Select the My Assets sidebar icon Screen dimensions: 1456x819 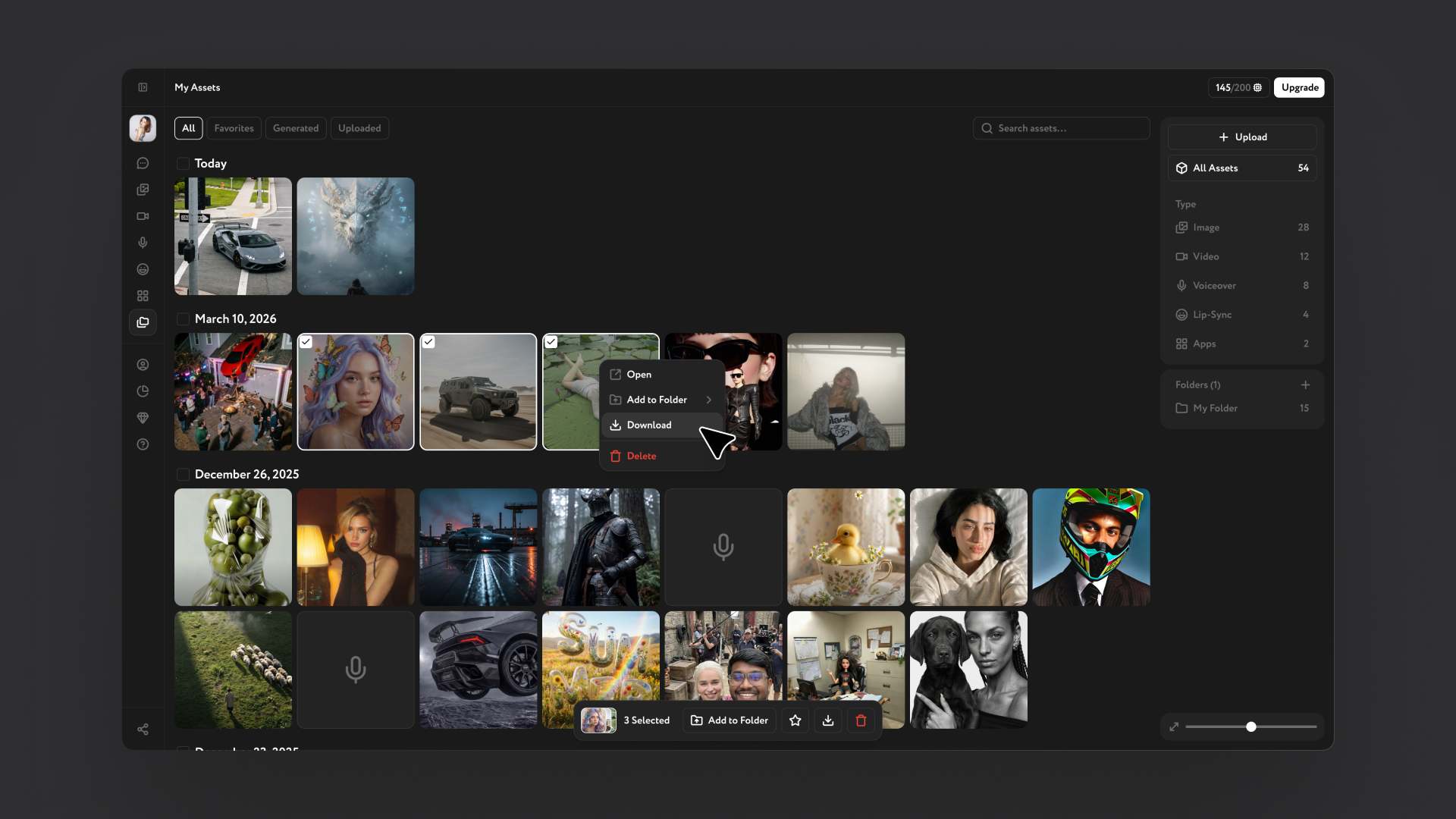[143, 322]
